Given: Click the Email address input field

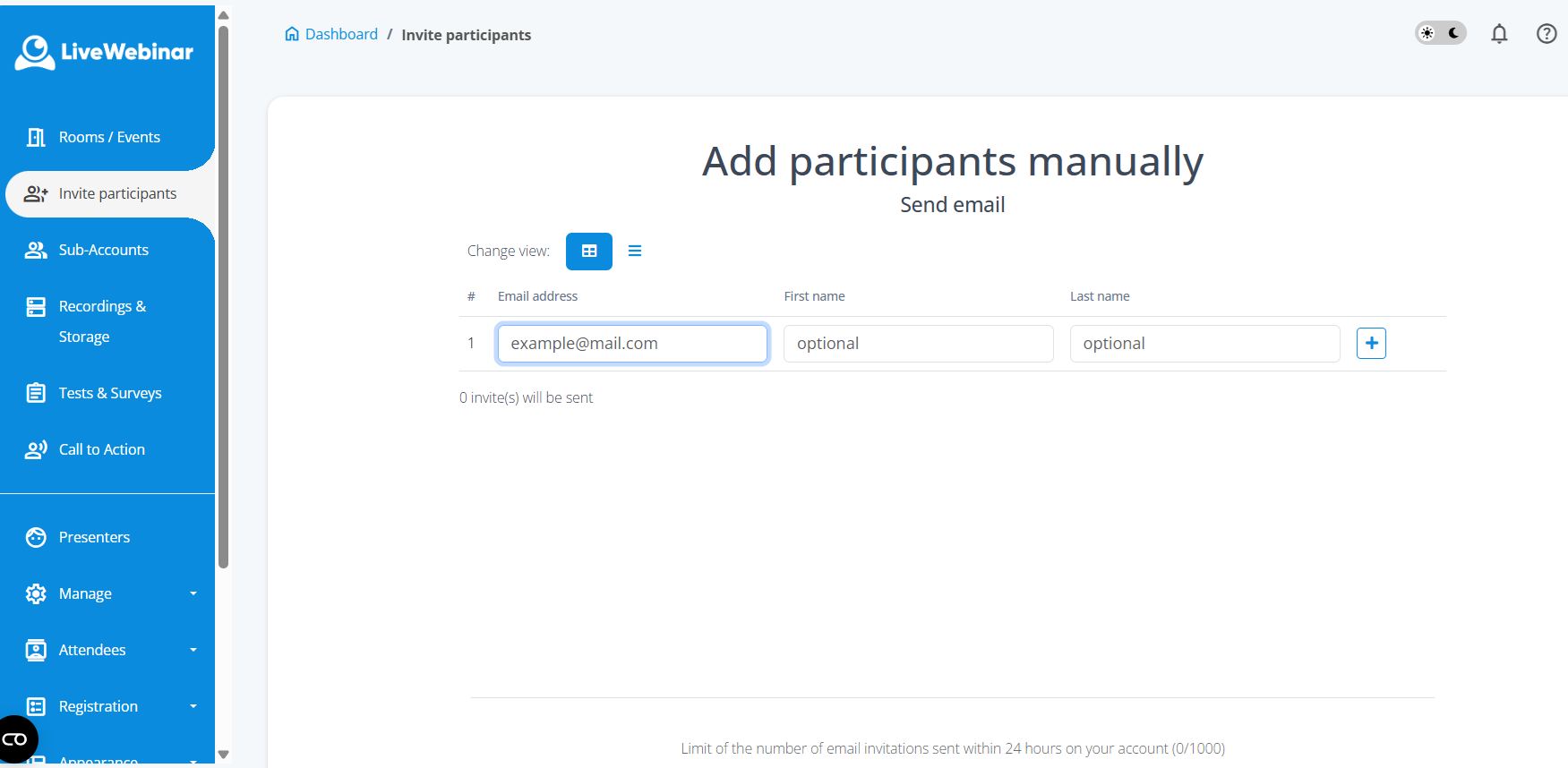Looking at the screenshot, I should tap(632, 344).
